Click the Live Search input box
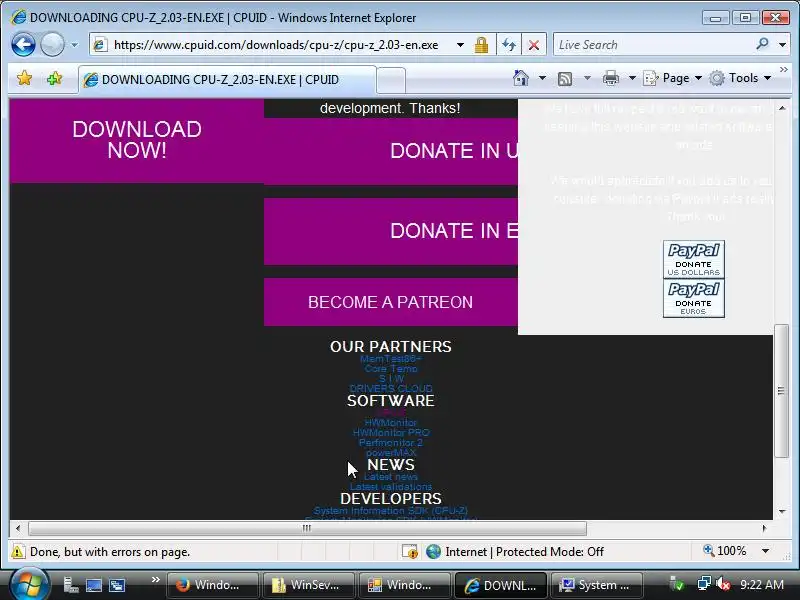Image resolution: width=800 pixels, height=600 pixels. (x=655, y=45)
